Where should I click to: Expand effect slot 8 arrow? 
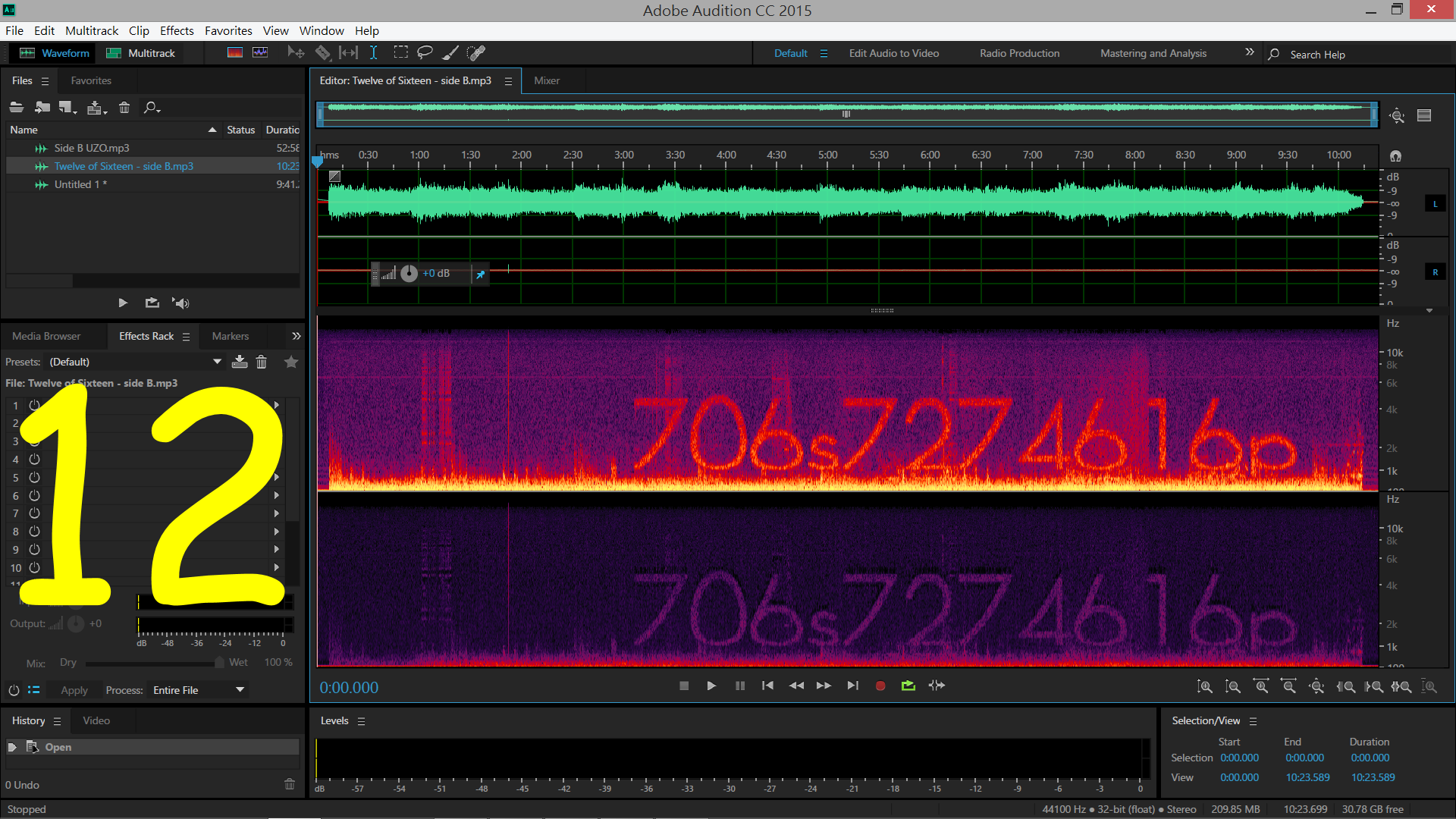coord(277,532)
